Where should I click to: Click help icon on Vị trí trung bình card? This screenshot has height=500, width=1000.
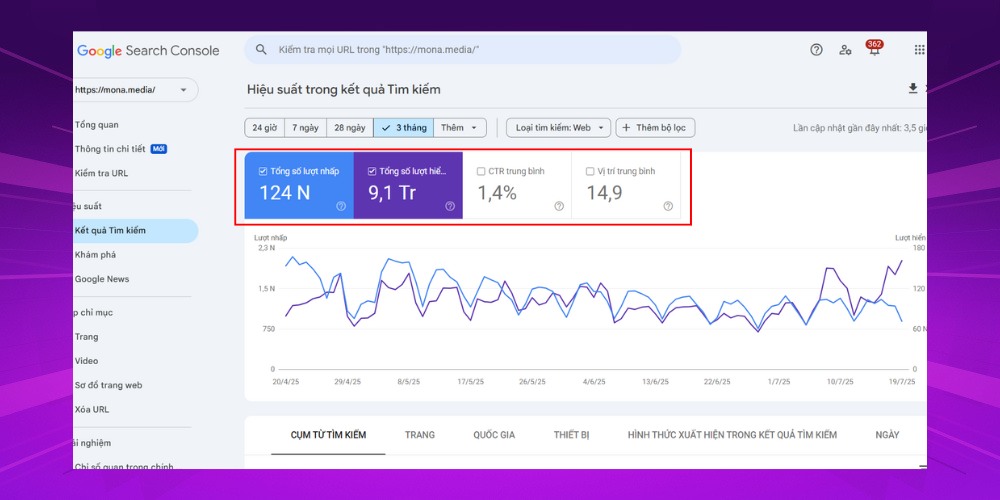point(668,206)
